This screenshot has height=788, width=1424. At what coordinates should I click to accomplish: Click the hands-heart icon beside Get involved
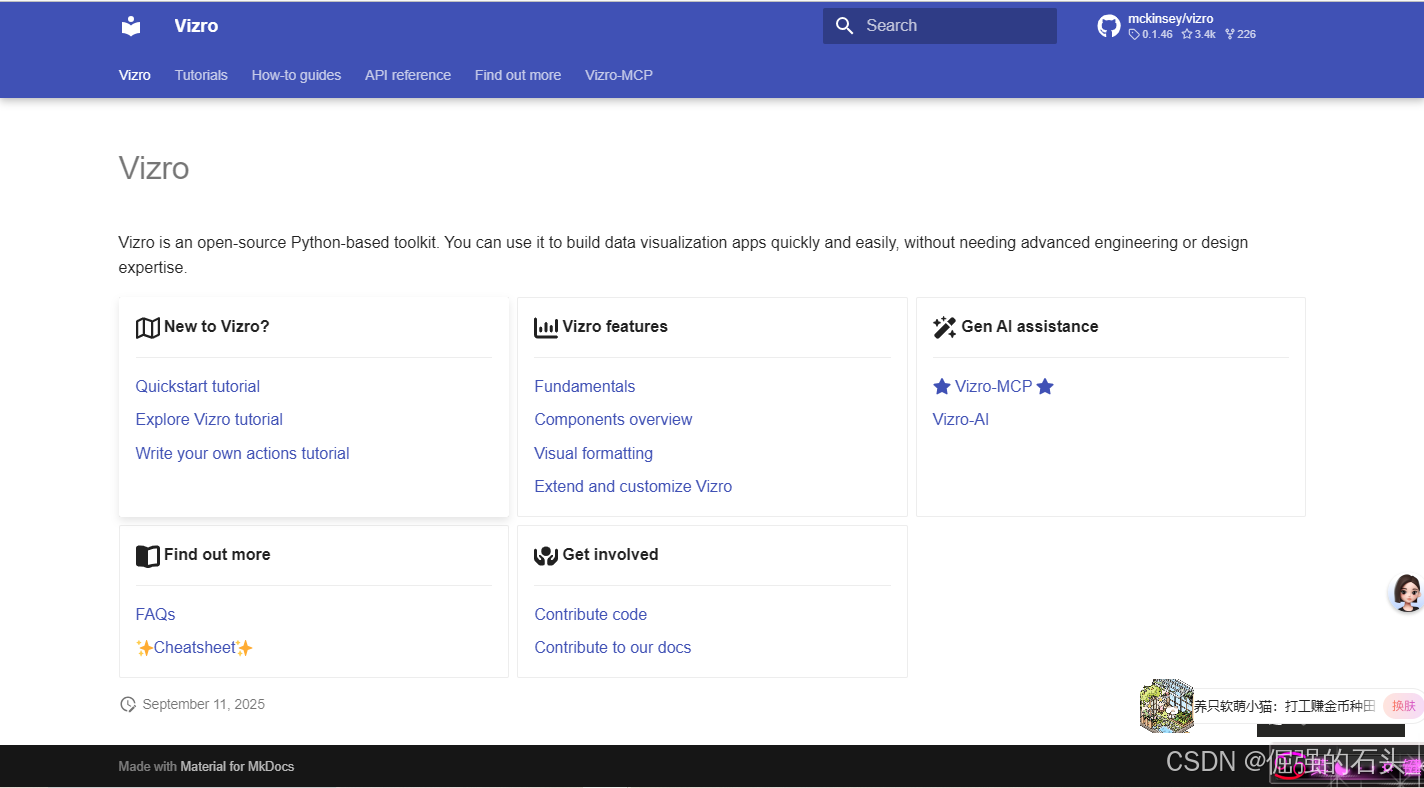546,555
